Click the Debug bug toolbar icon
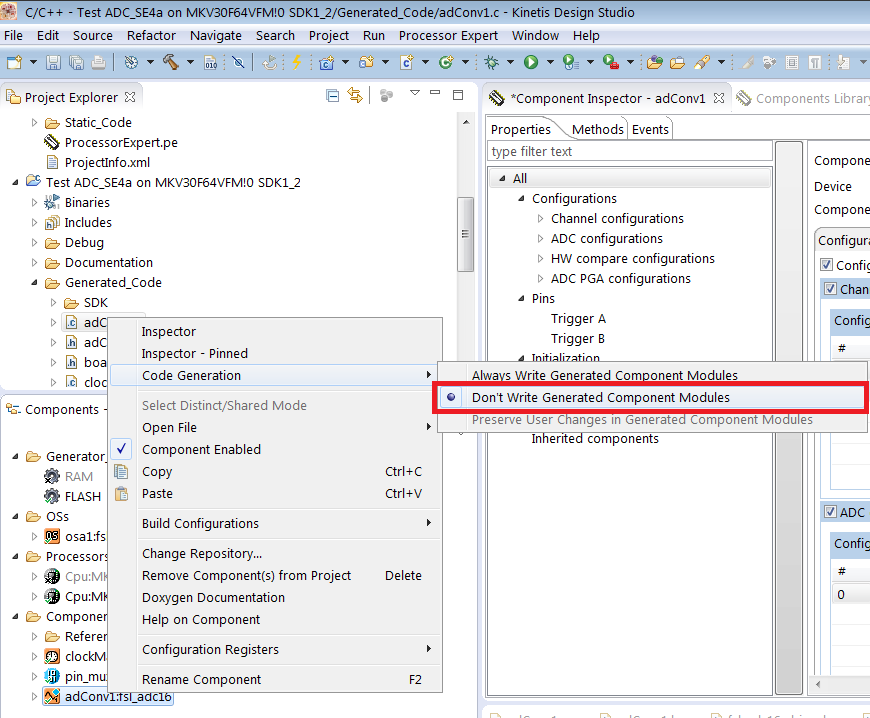The width and height of the screenshot is (870, 718). pyautogui.click(x=492, y=62)
